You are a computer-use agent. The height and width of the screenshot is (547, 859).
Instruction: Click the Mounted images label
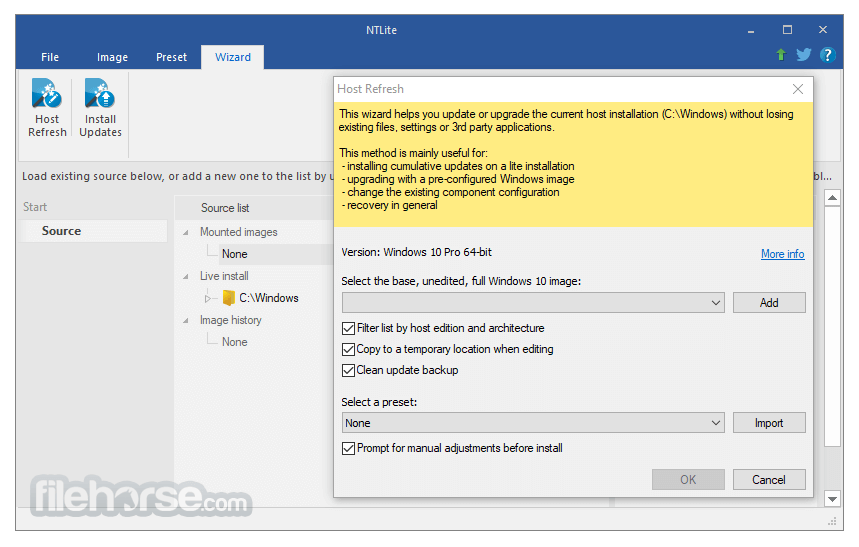tap(239, 232)
